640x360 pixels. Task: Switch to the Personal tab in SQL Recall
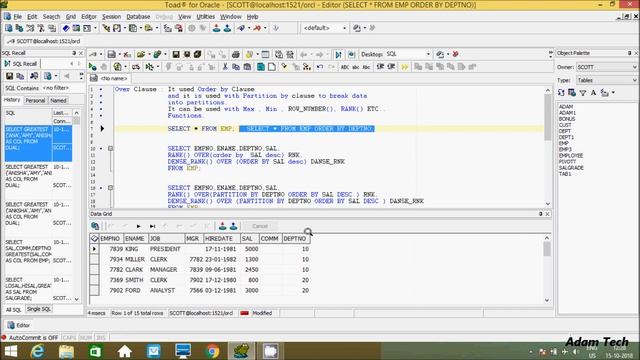click(35, 100)
